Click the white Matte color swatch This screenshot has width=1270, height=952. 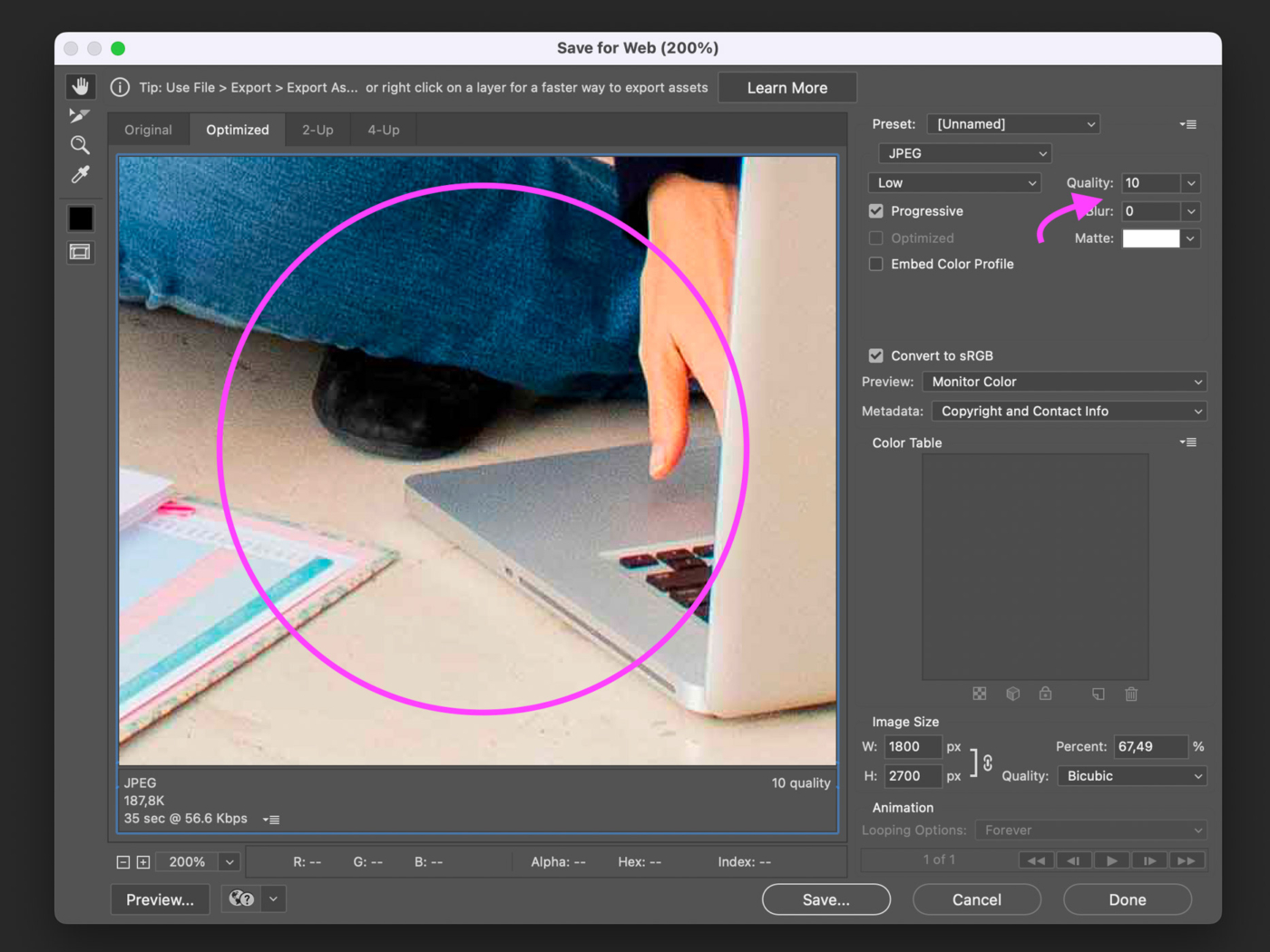click(x=1150, y=238)
